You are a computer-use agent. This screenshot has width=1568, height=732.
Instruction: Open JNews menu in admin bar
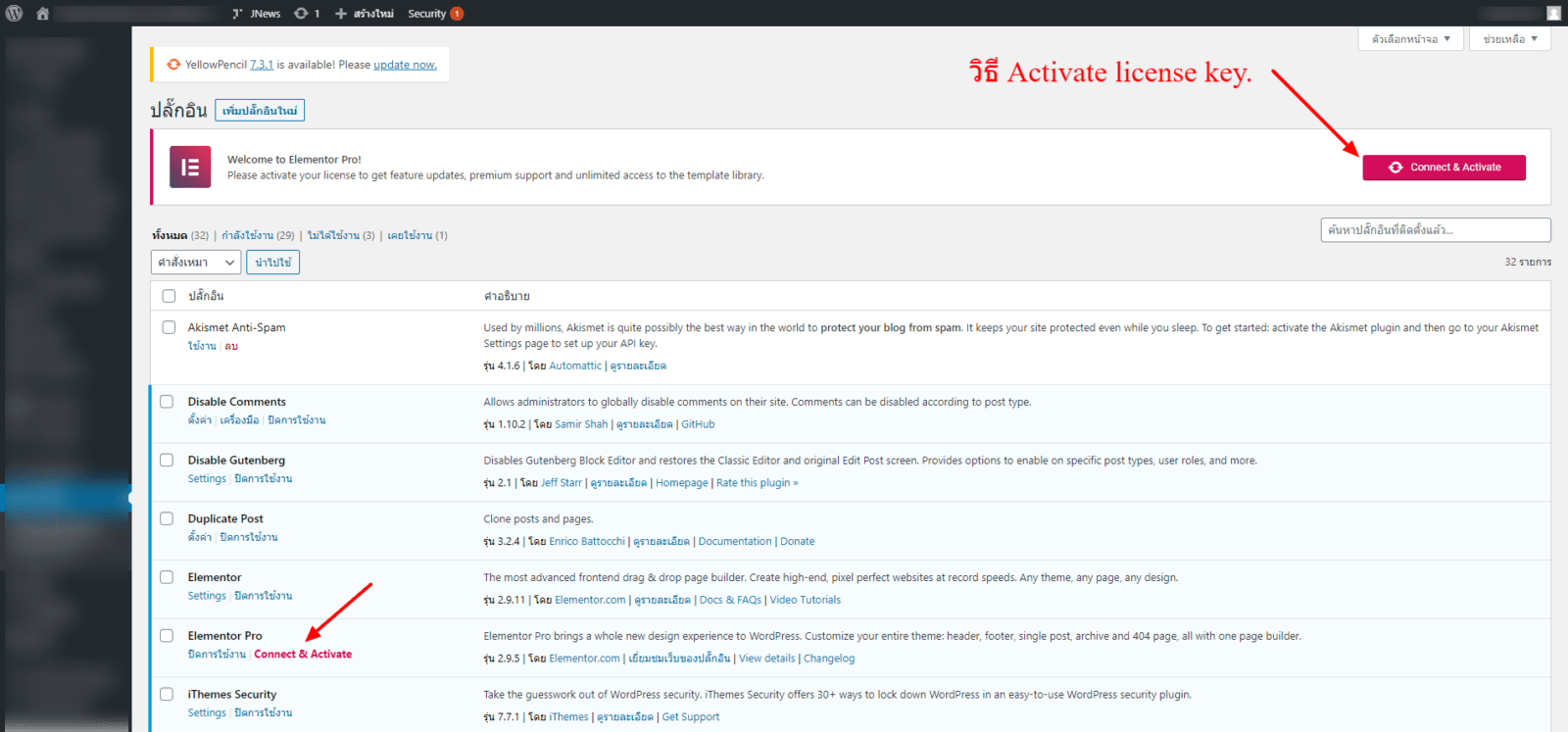coord(257,14)
